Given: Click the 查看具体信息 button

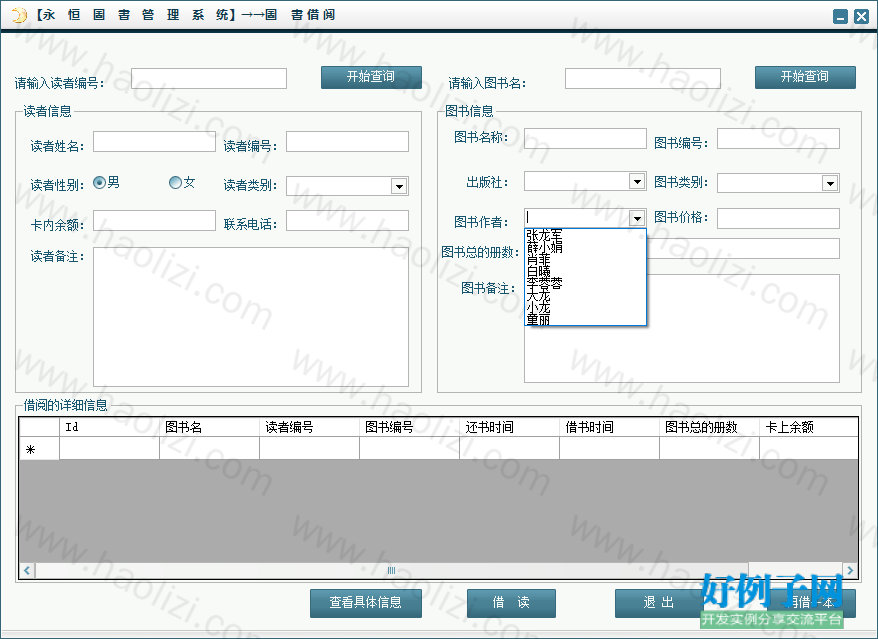Looking at the screenshot, I should pos(366,603).
